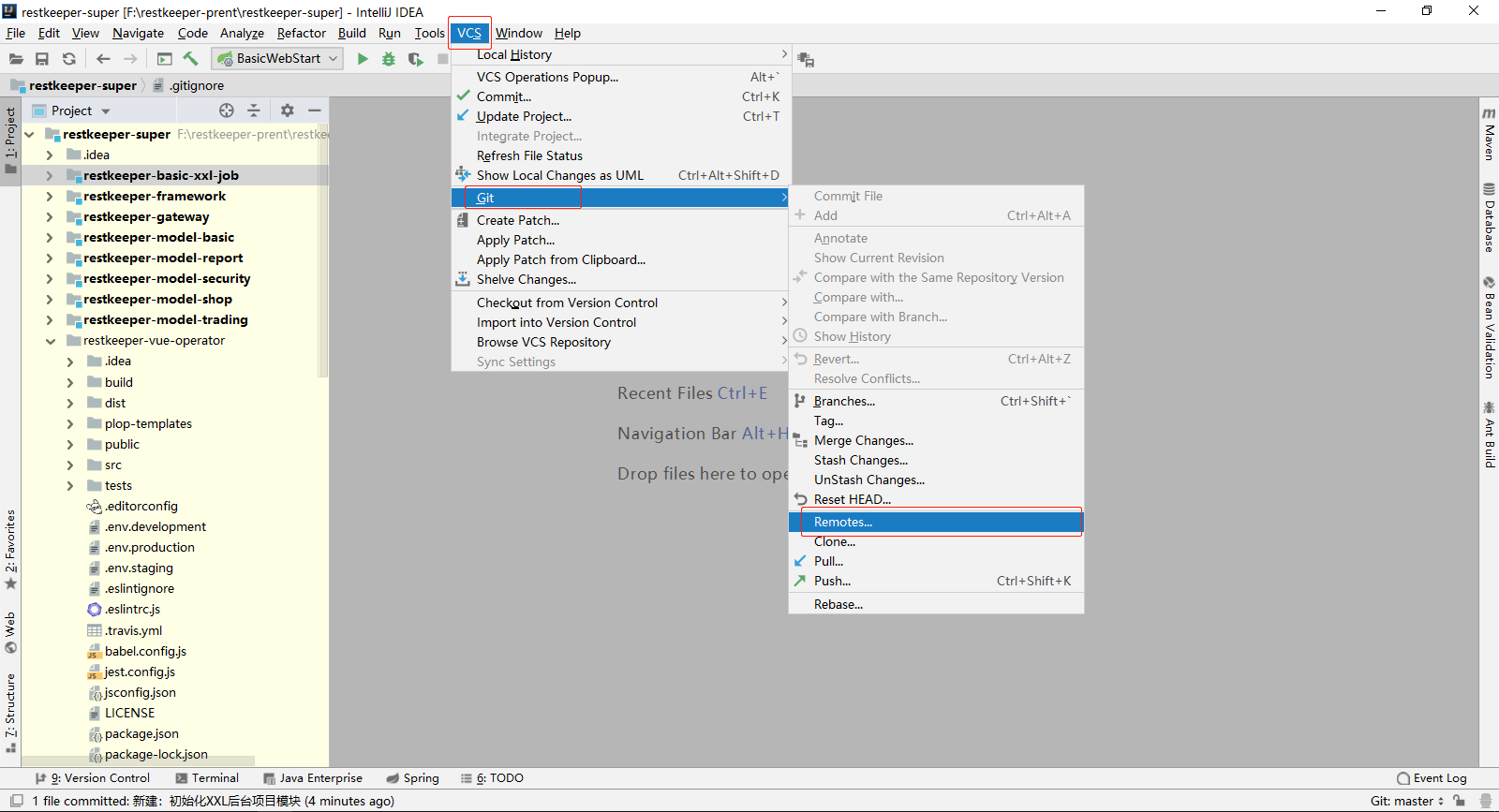Image resolution: width=1499 pixels, height=812 pixels.
Task: Open the File menu
Action: 16,33
